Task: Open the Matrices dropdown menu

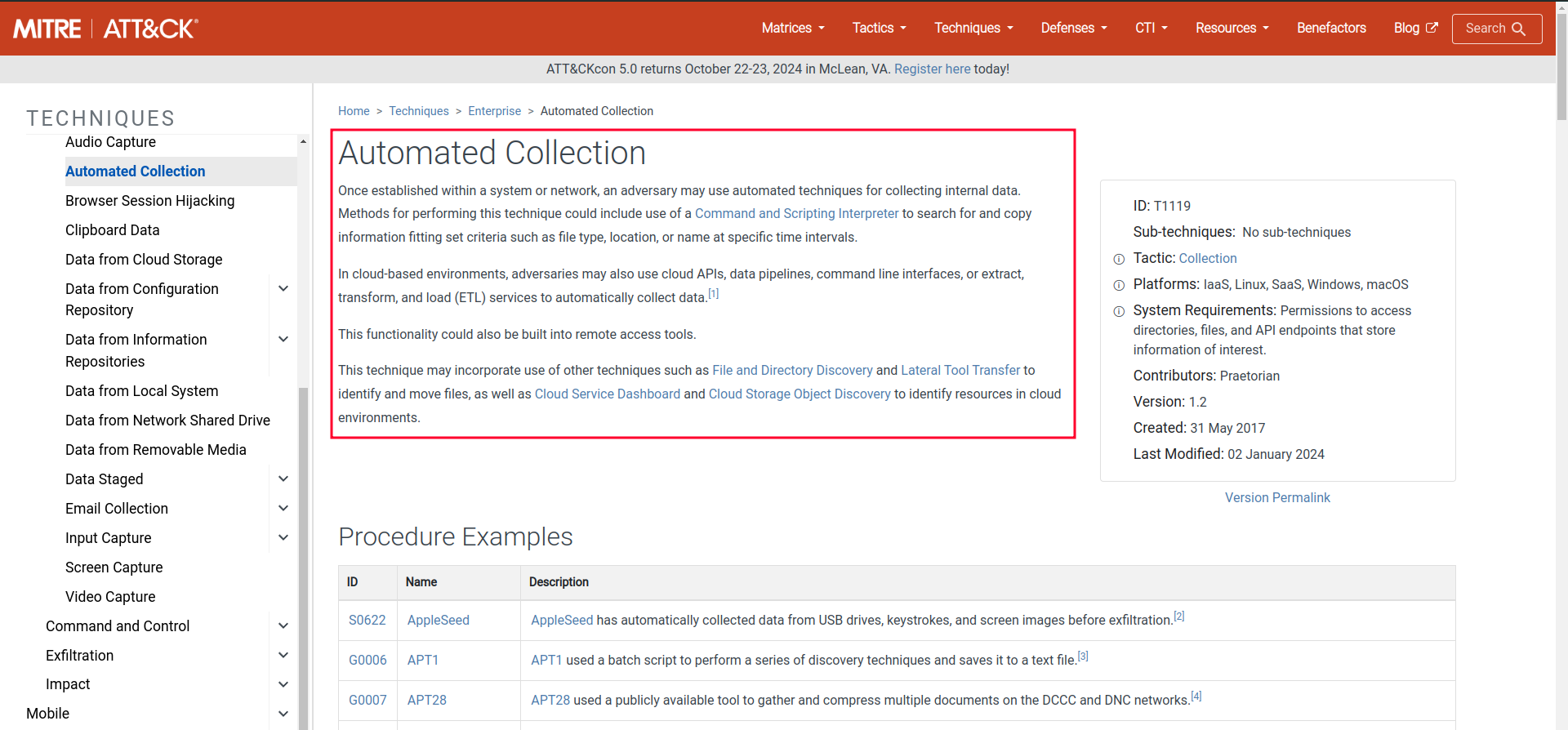Action: 792,28
